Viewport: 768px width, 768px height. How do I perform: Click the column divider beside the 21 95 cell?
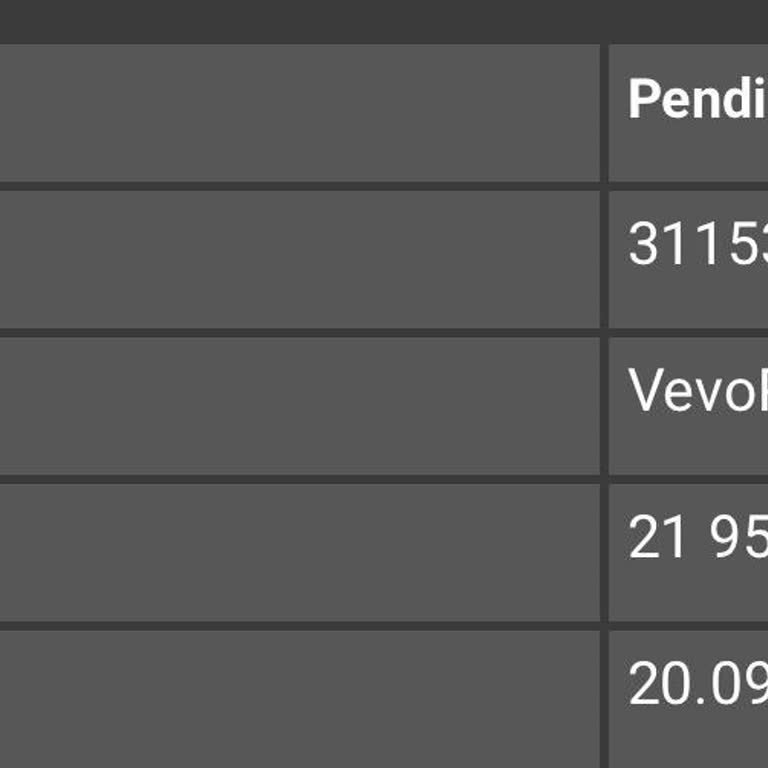(x=604, y=552)
